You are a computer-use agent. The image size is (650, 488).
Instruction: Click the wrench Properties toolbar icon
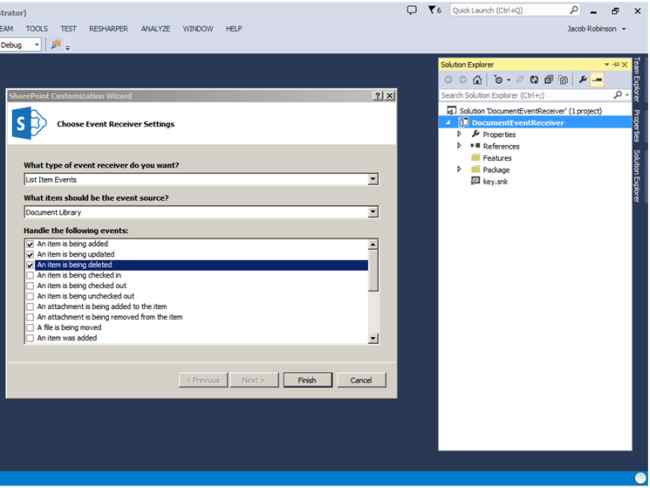point(582,79)
